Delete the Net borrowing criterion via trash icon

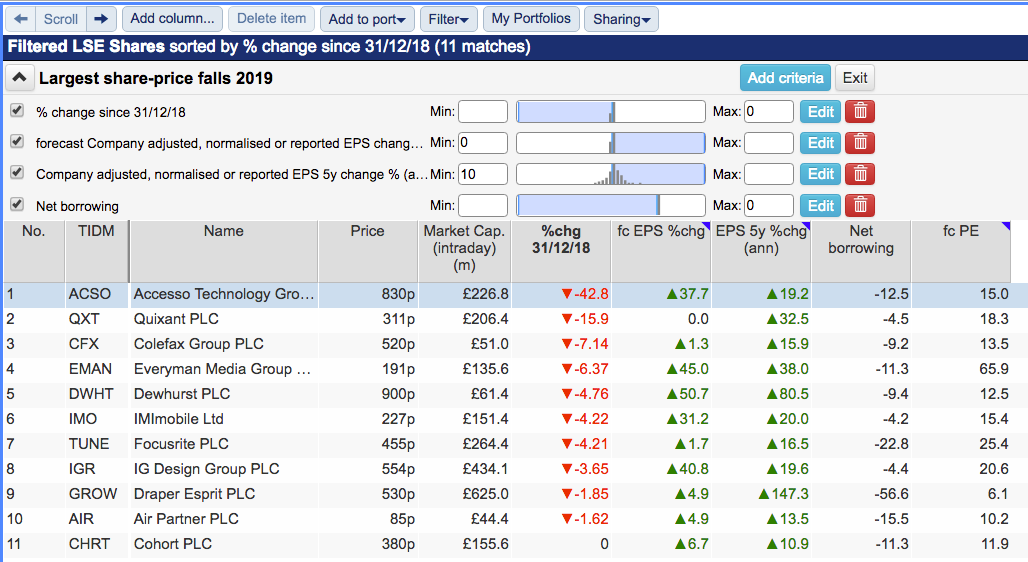click(x=860, y=205)
